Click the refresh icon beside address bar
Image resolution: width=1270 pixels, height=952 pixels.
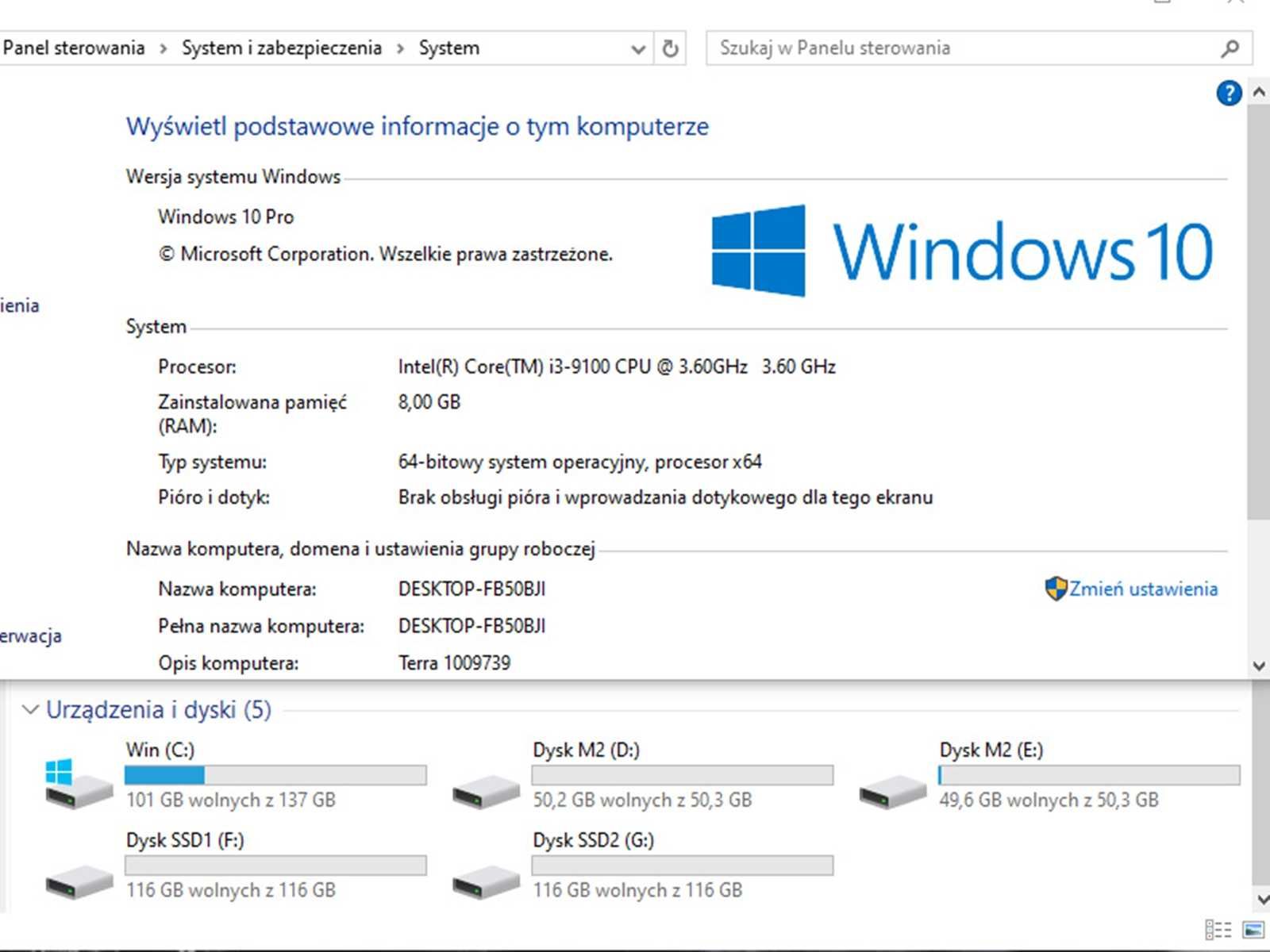[x=671, y=48]
